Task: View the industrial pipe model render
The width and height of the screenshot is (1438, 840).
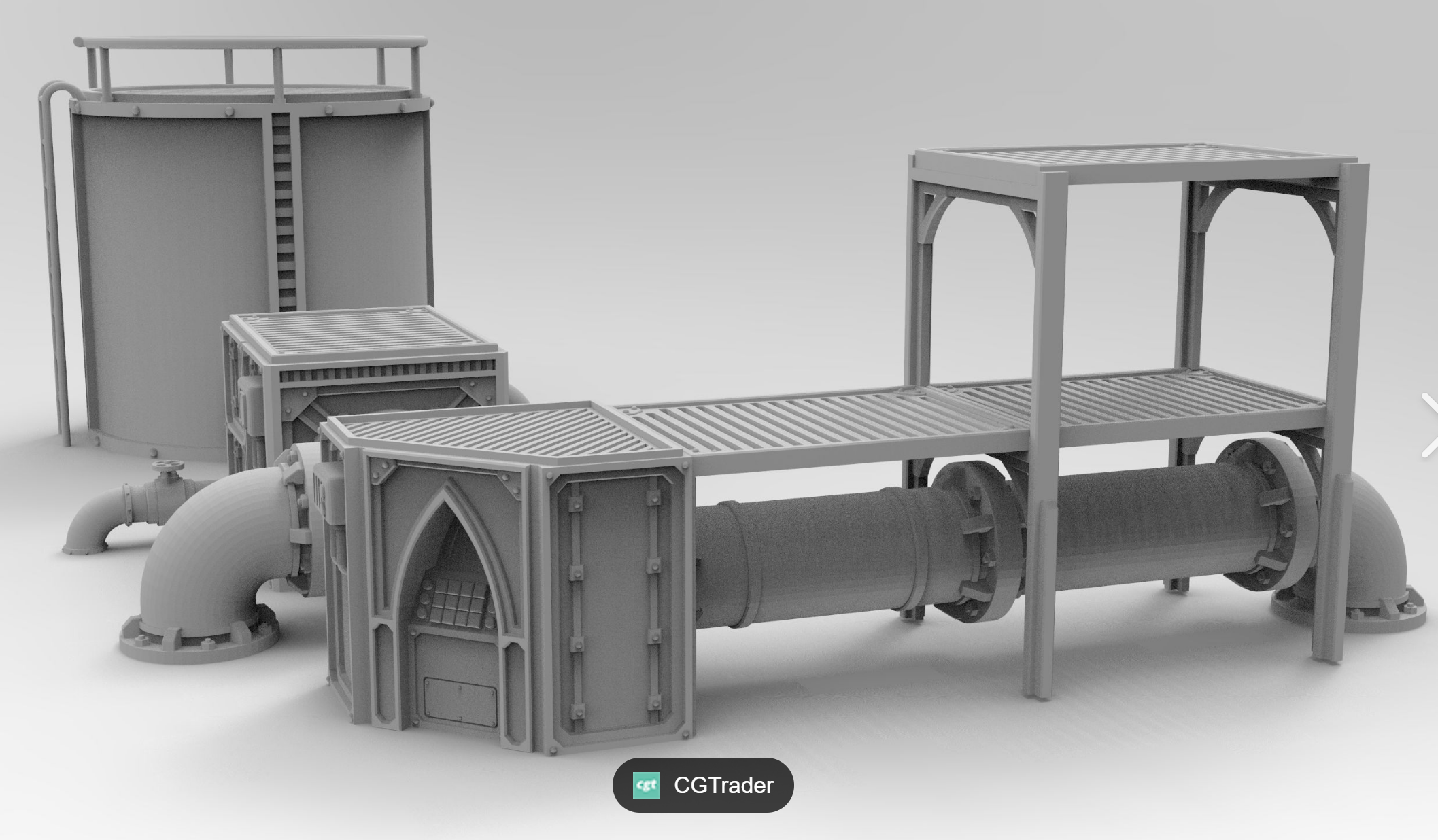Action: [719, 420]
